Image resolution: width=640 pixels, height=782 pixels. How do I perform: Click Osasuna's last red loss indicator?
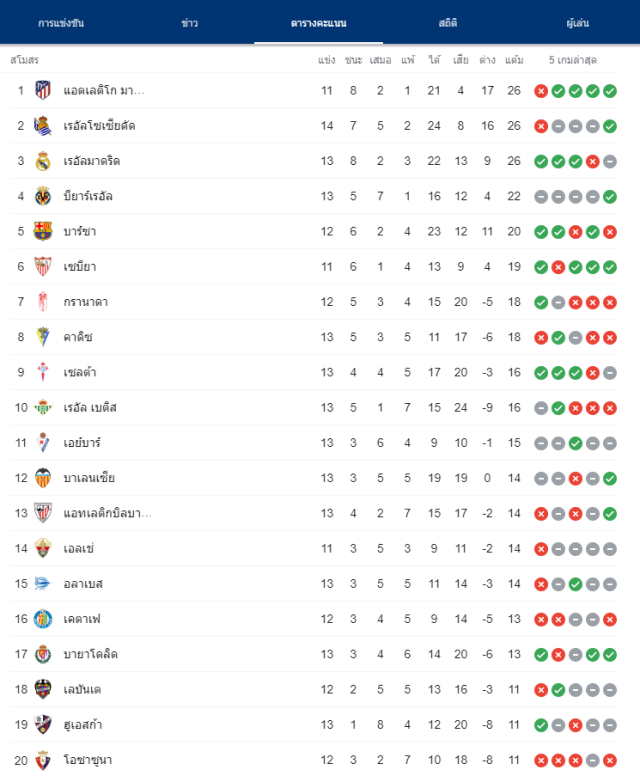point(610,761)
